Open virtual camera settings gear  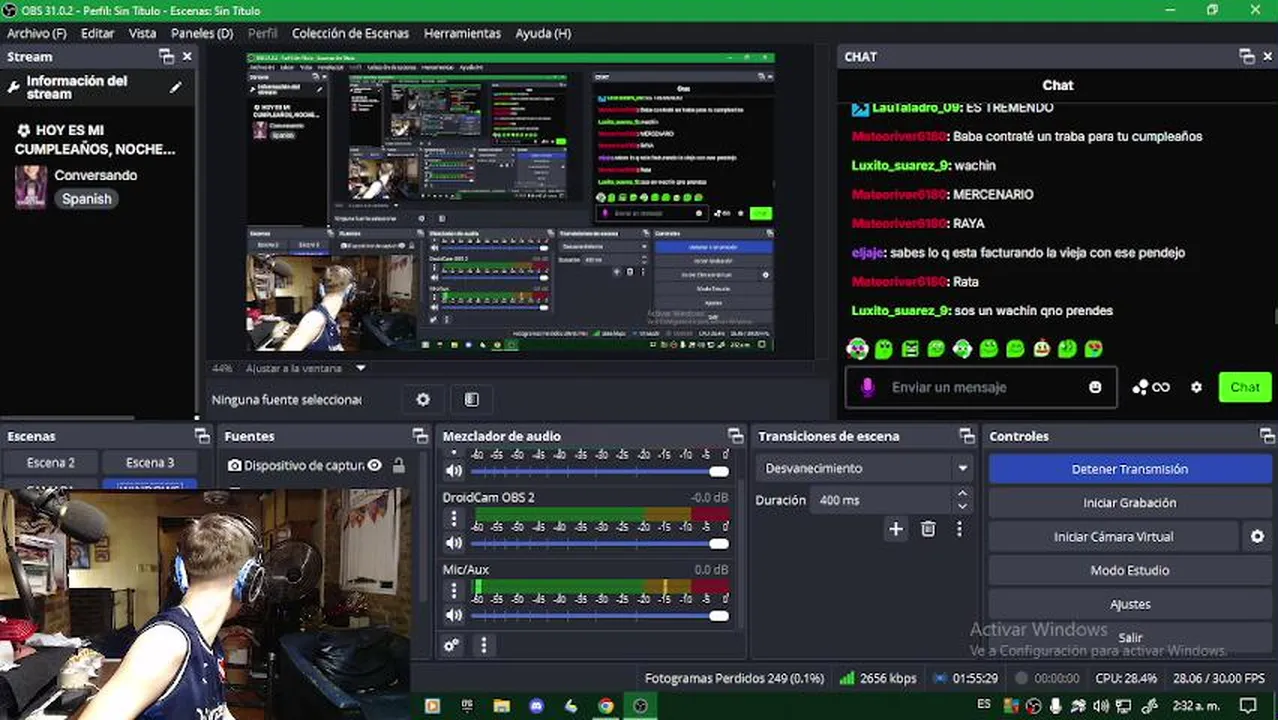1258,537
